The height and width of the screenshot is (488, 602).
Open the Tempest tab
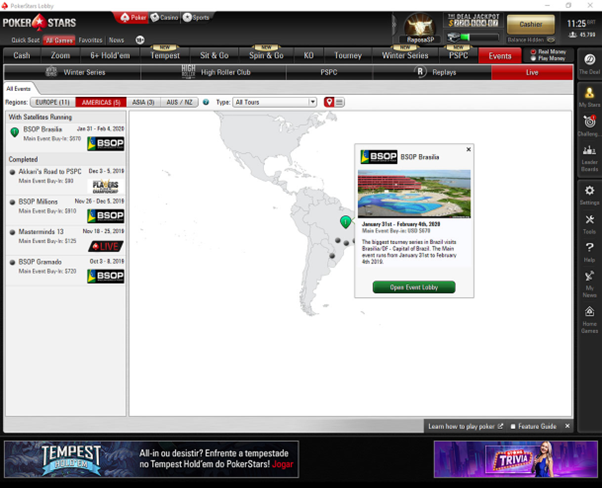tap(165, 55)
